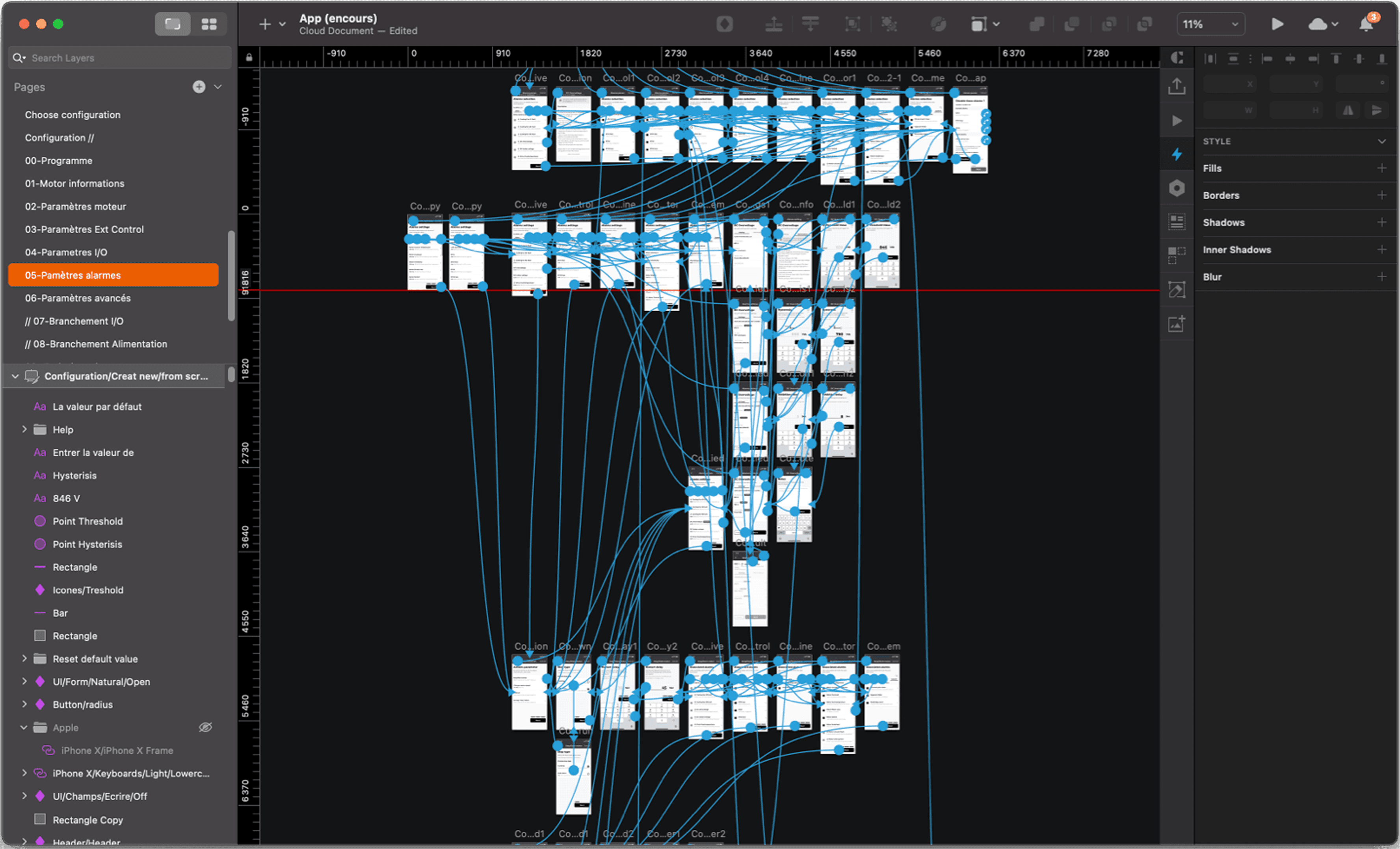Open the 06-Paramètres avancés page
The height and width of the screenshot is (849, 1400).
click(78, 298)
